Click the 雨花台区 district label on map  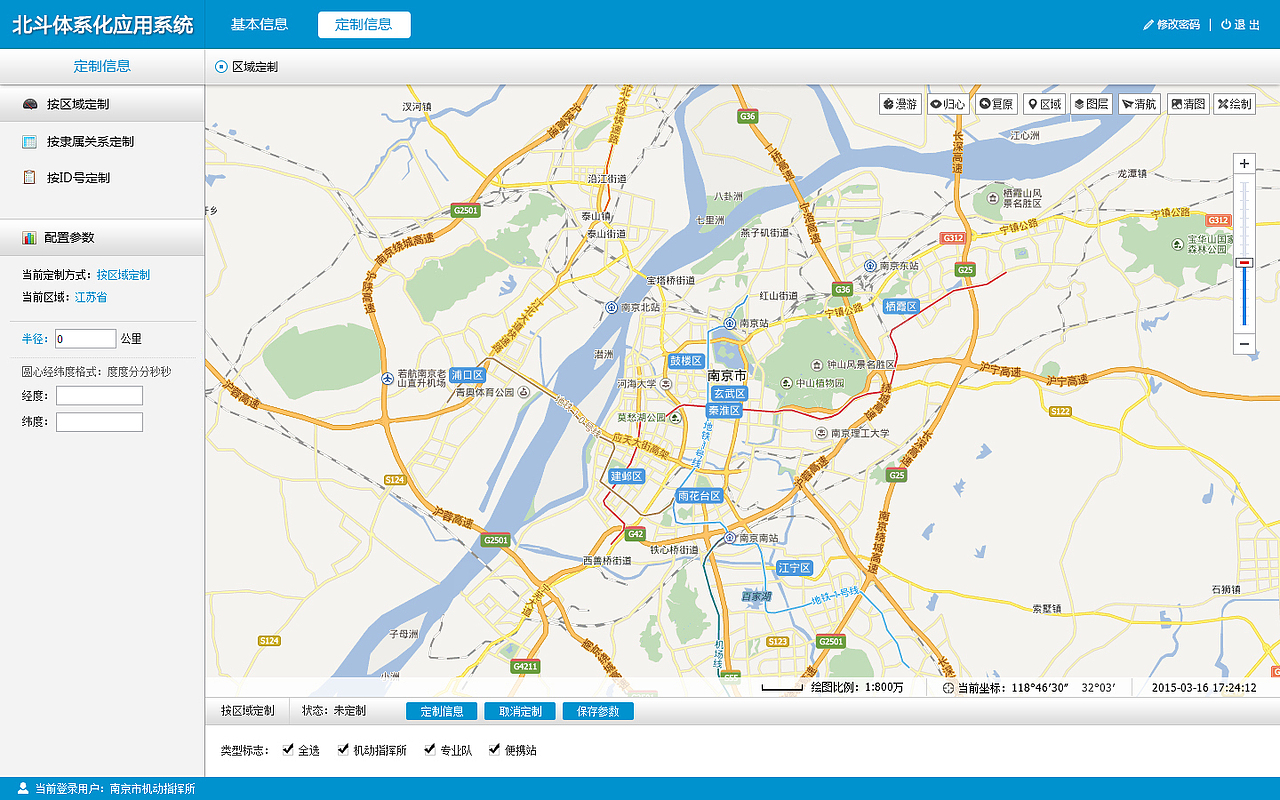pos(699,496)
